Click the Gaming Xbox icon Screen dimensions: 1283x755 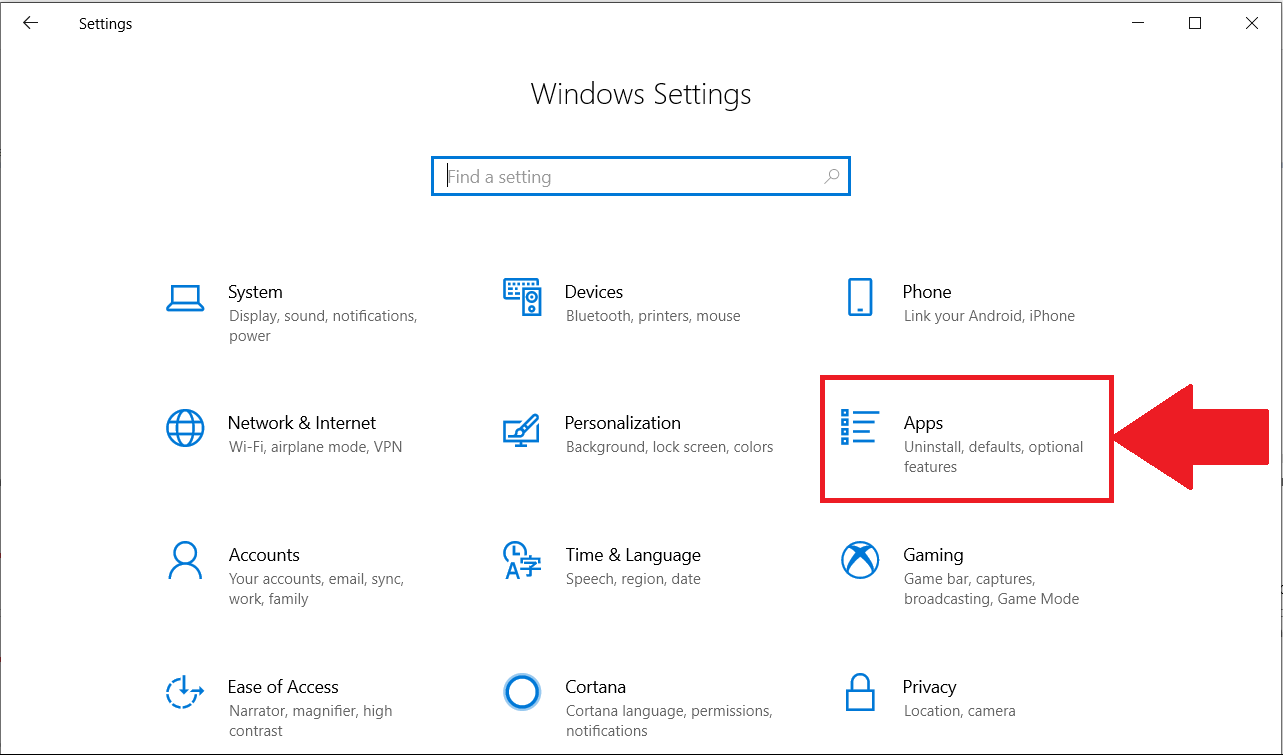pos(860,561)
